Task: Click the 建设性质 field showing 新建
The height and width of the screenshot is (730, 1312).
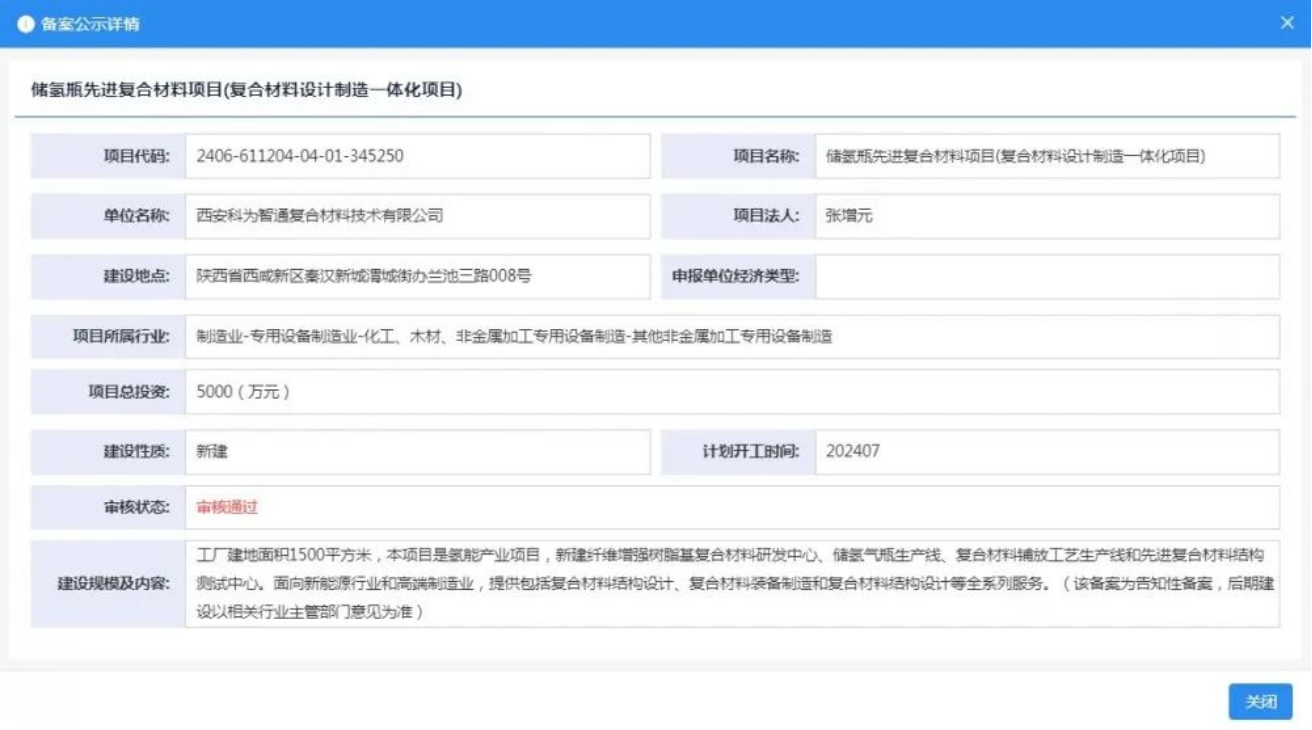Action: [x=417, y=452]
